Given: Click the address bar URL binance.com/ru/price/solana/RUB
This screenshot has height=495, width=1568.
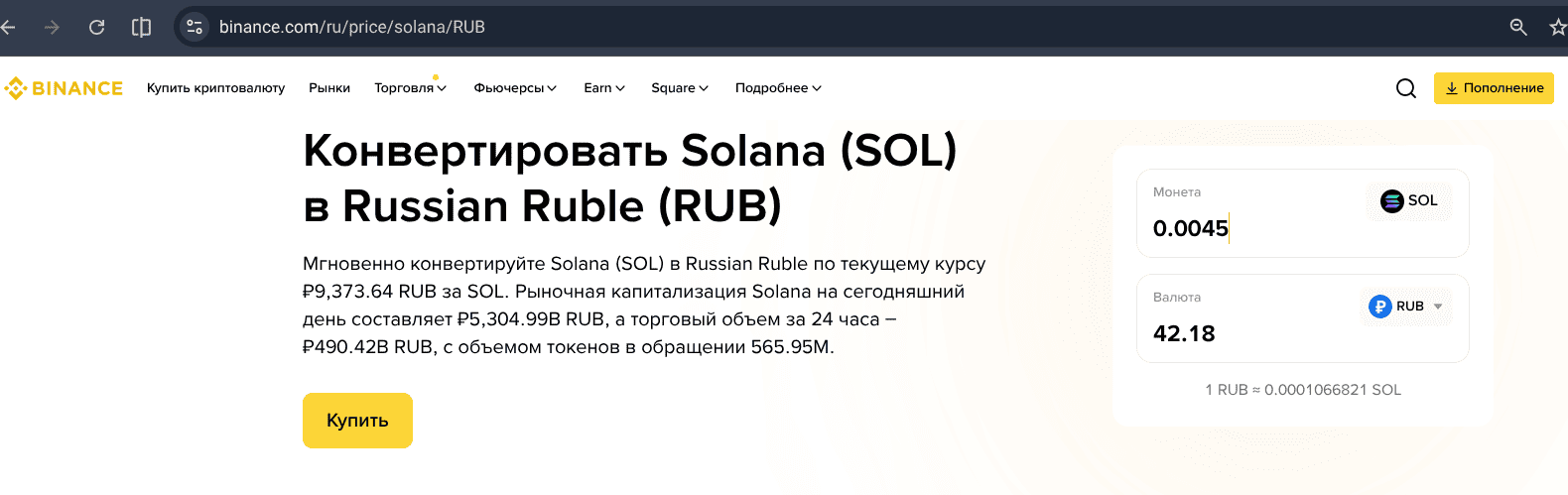Looking at the screenshot, I should 352,27.
